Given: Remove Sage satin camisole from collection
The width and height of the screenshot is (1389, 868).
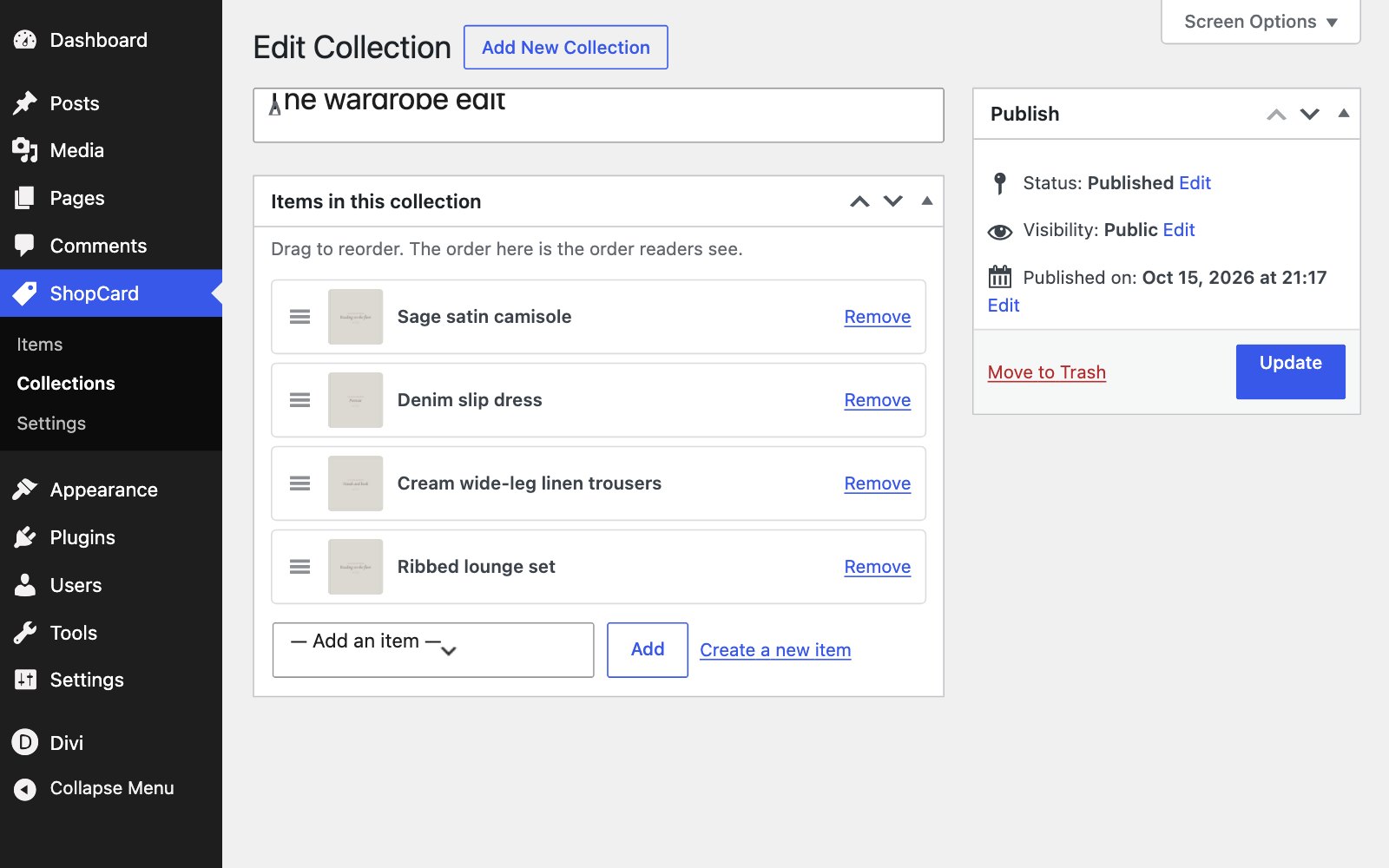Looking at the screenshot, I should (878, 317).
